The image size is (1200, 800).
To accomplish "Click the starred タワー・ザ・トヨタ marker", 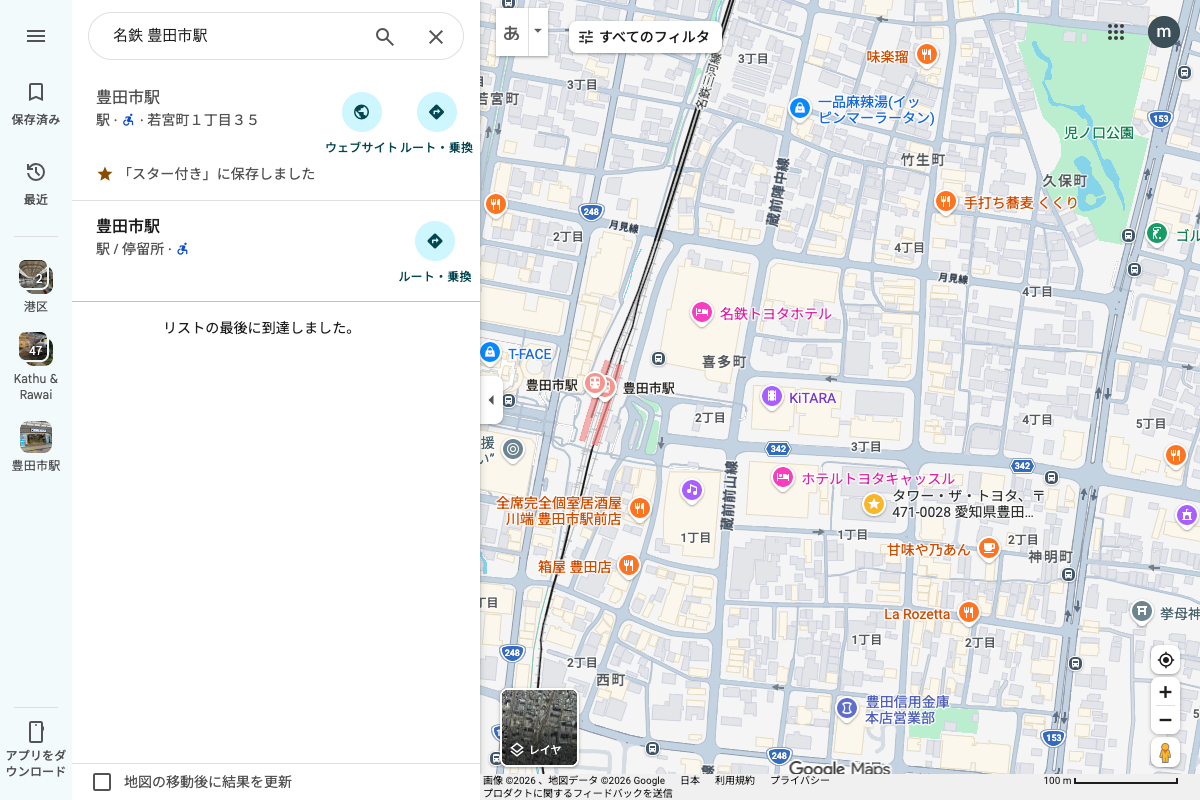I will point(874,503).
